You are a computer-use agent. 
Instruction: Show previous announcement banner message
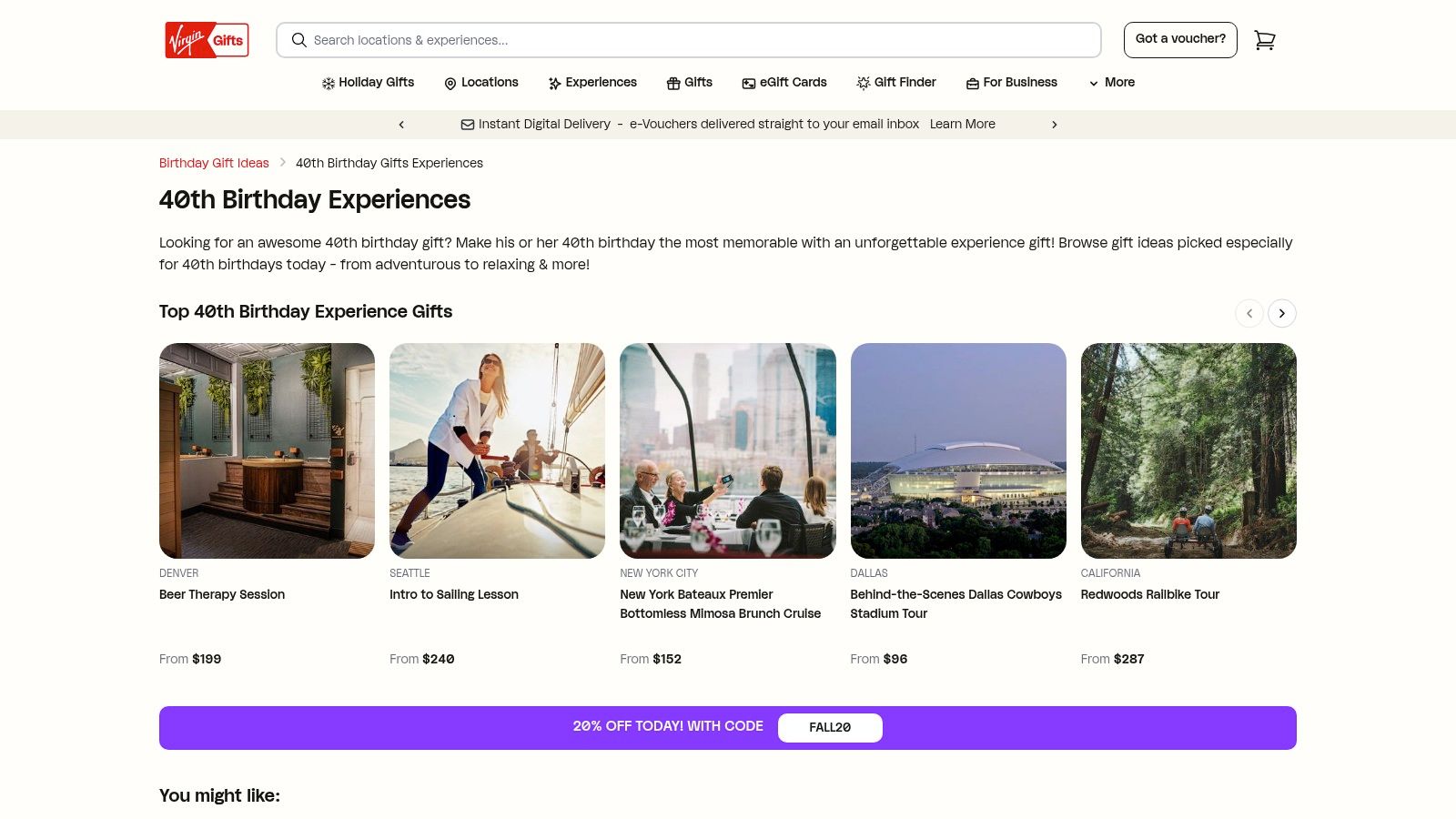pyautogui.click(x=401, y=125)
